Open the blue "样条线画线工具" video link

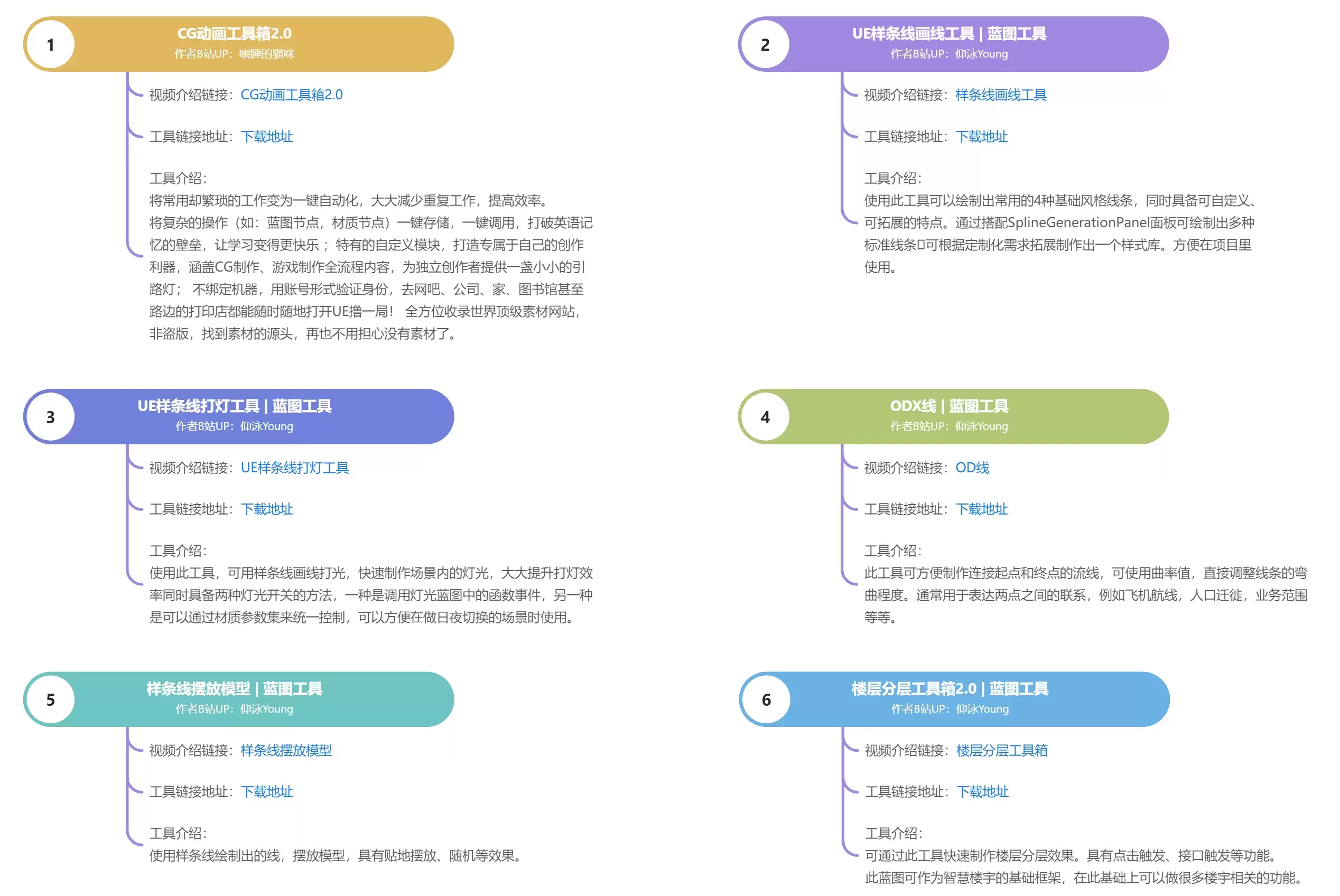pos(1001,95)
